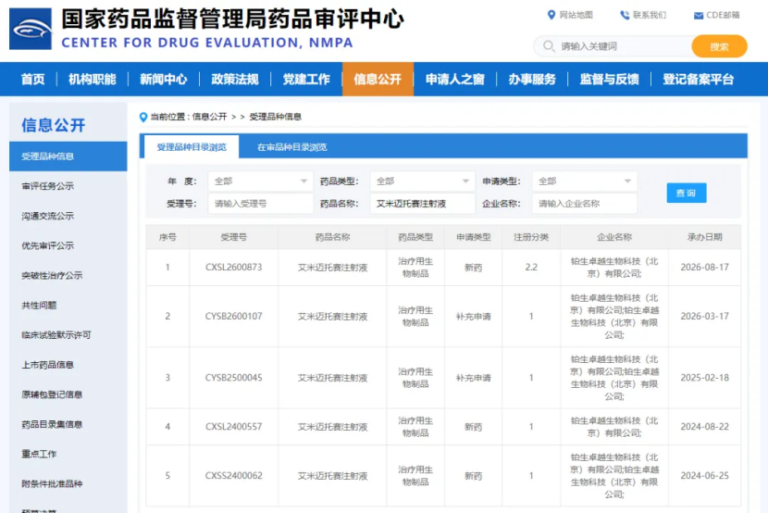Open 党建工作 navigation item
The width and height of the screenshot is (768, 513).
[306, 79]
